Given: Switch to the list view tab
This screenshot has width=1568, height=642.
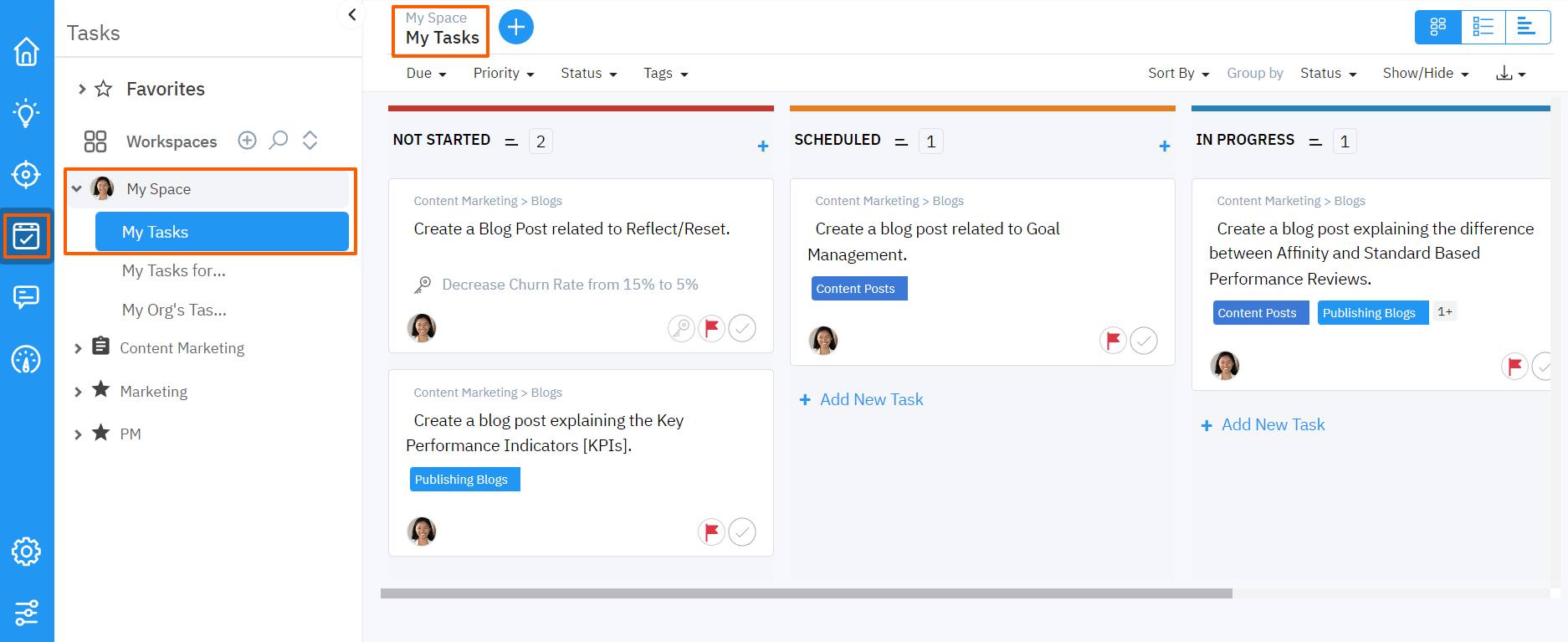Looking at the screenshot, I should coord(1483,27).
